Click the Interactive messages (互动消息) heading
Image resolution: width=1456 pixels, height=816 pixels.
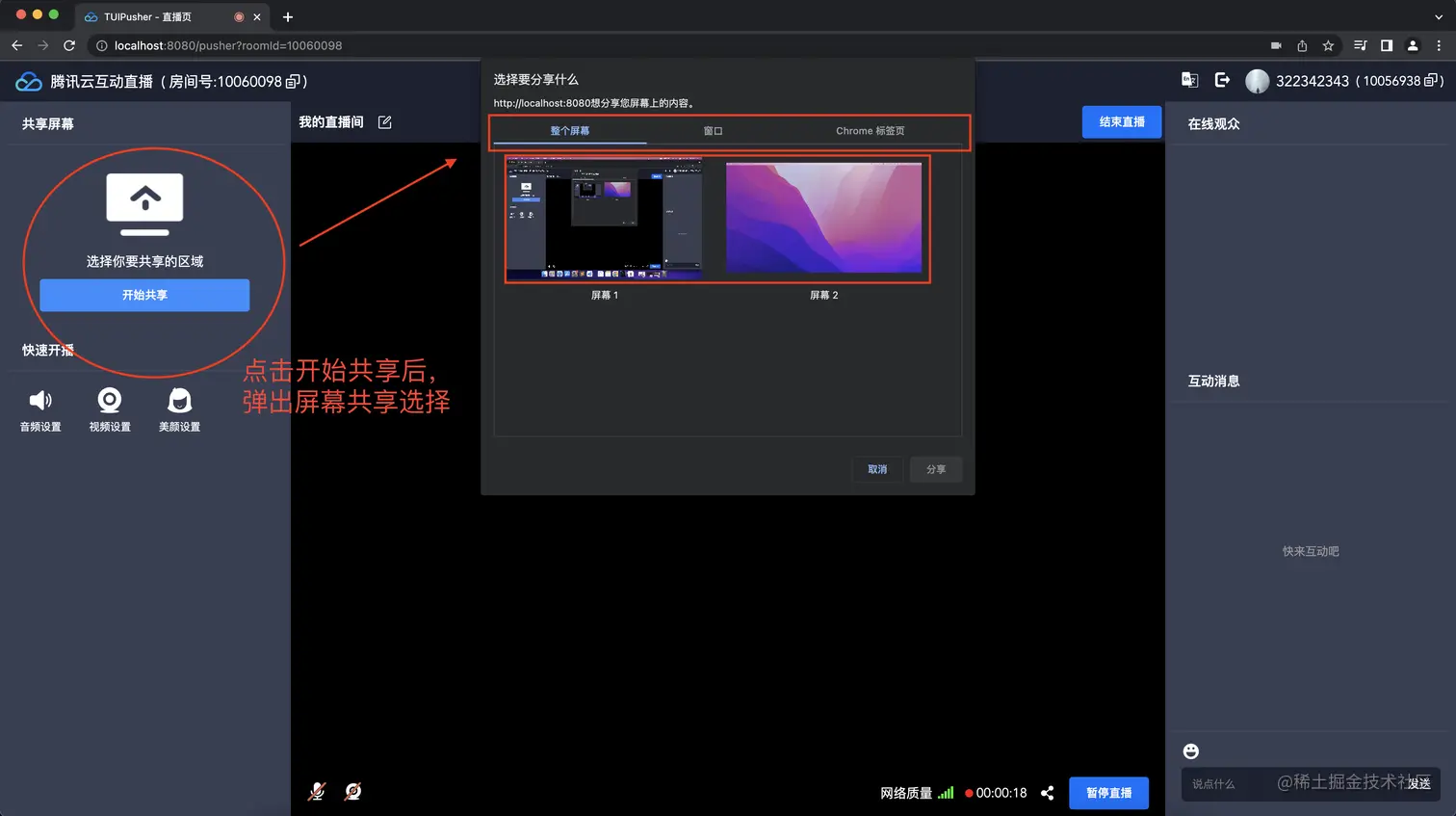(1213, 381)
